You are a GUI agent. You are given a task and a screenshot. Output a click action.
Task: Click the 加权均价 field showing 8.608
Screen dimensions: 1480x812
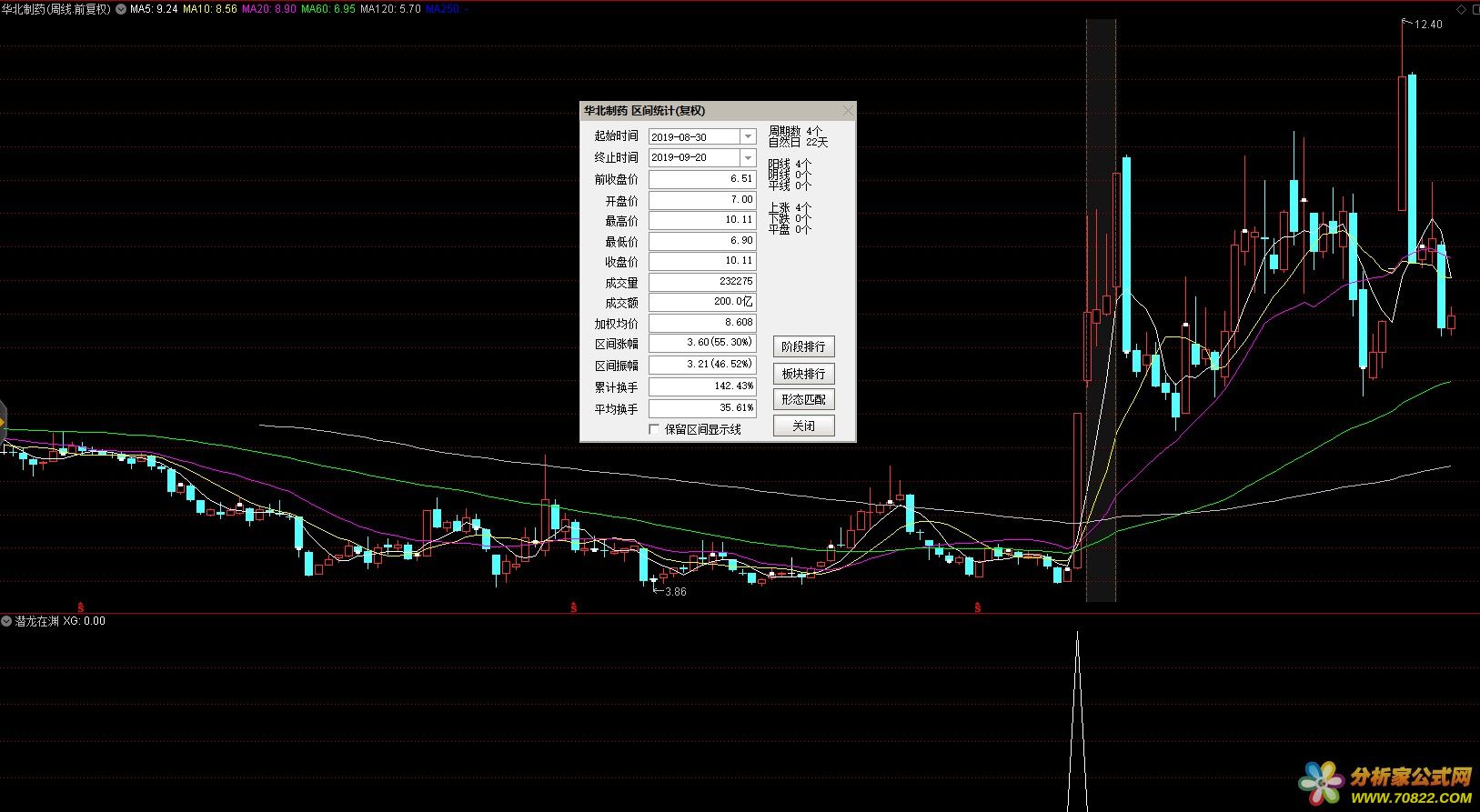(701, 323)
